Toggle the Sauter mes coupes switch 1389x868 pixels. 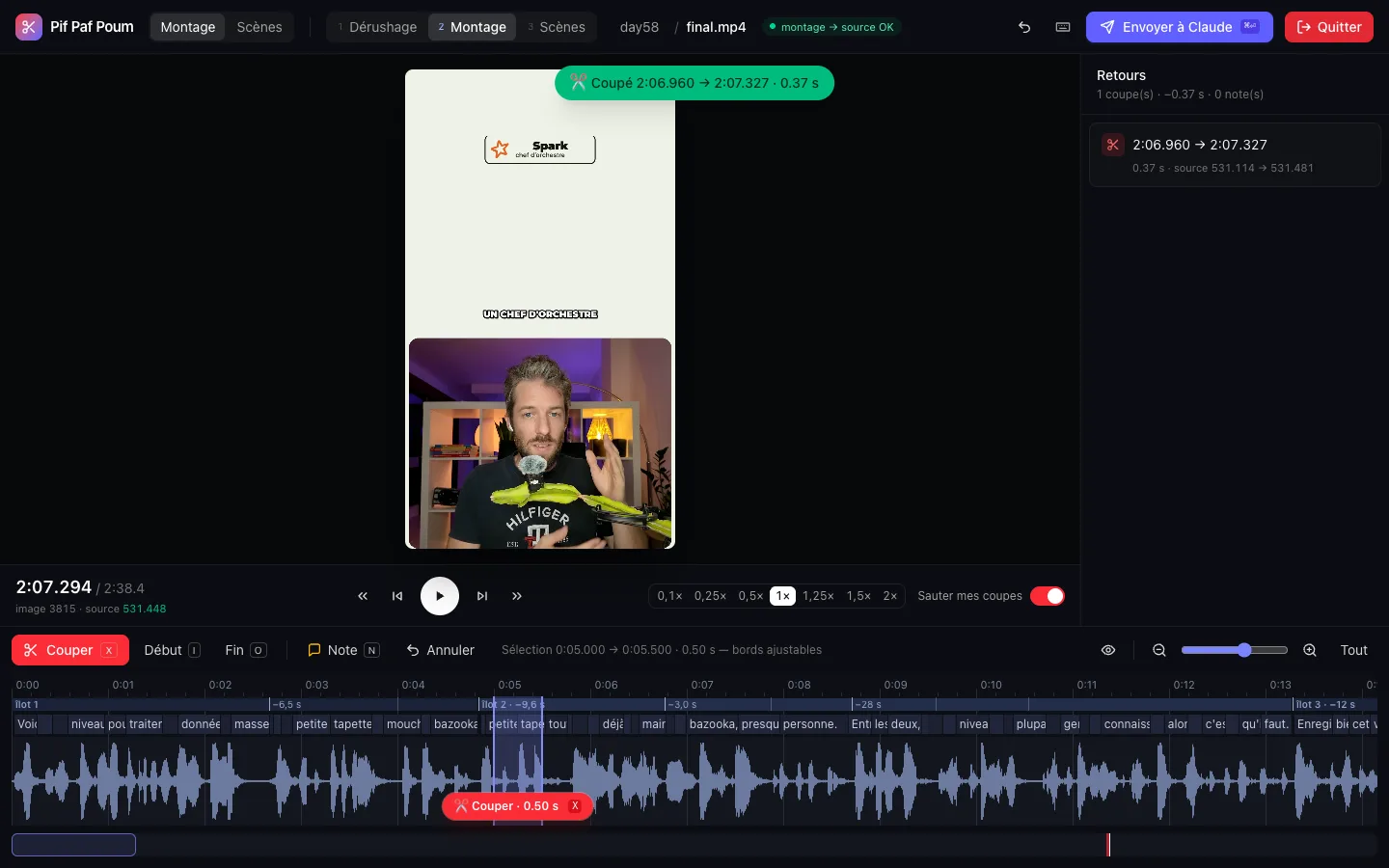pos(1048,596)
